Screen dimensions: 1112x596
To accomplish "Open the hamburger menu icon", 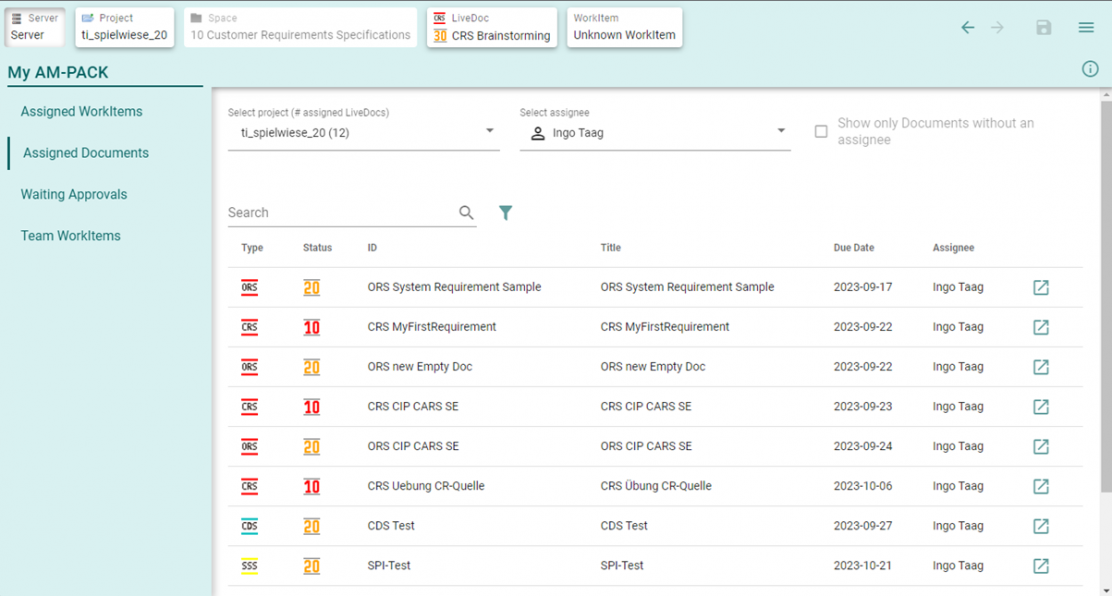I will pyautogui.click(x=1086, y=28).
